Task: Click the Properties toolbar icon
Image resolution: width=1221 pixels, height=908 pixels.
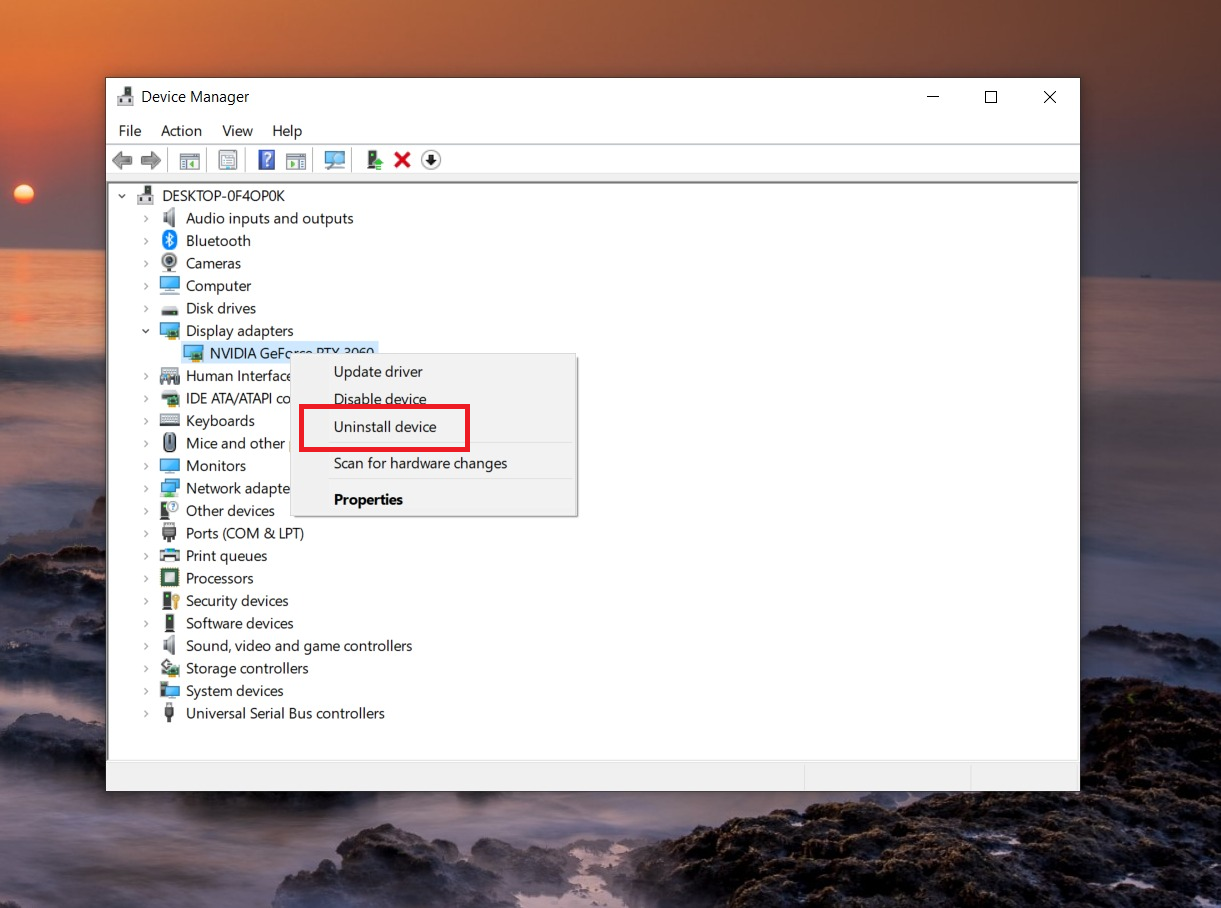Action: click(x=228, y=160)
